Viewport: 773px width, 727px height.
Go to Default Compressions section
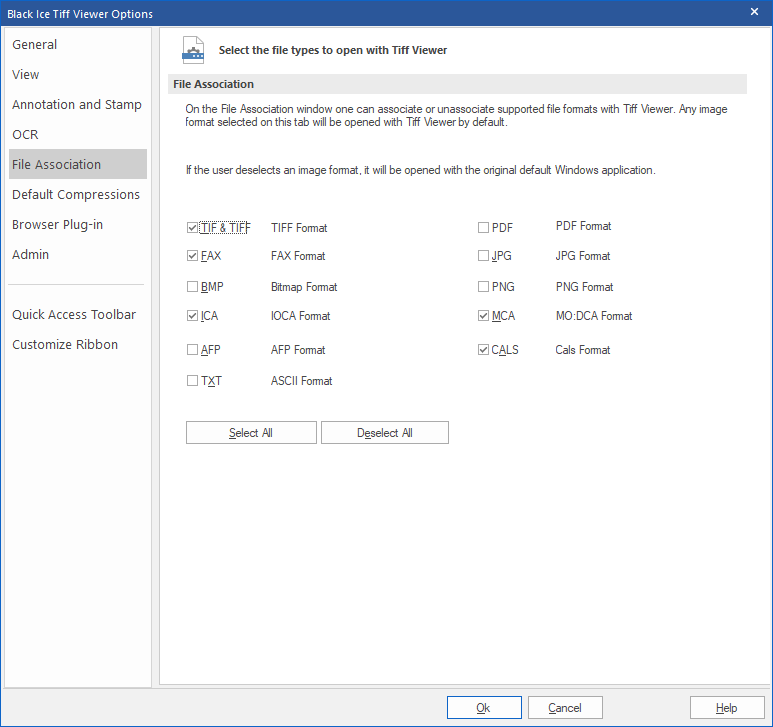pos(76,194)
